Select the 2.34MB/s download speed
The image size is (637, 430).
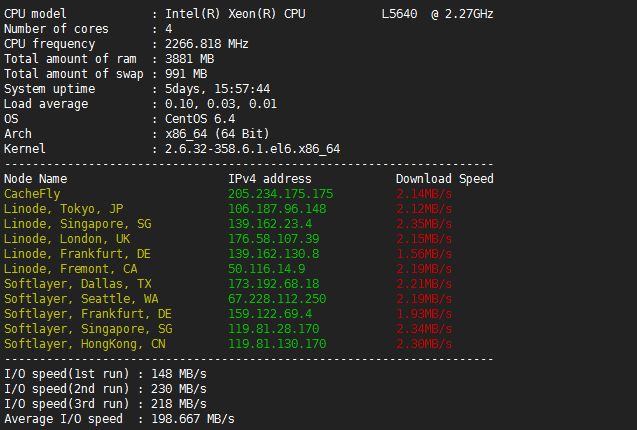[x=424, y=329]
